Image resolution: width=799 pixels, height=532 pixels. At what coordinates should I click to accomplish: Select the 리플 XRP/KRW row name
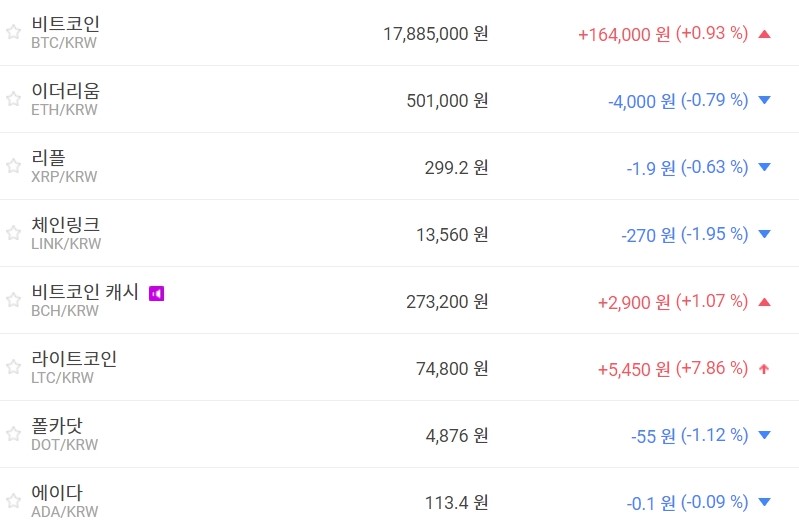coord(49,158)
